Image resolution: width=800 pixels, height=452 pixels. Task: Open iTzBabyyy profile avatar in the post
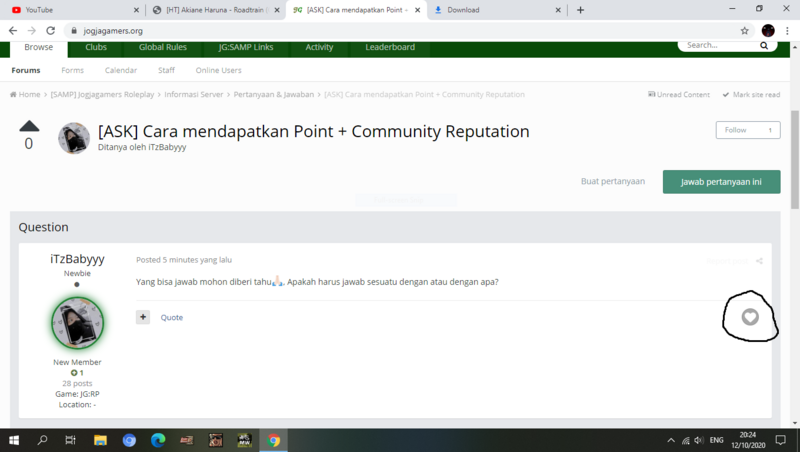78,323
